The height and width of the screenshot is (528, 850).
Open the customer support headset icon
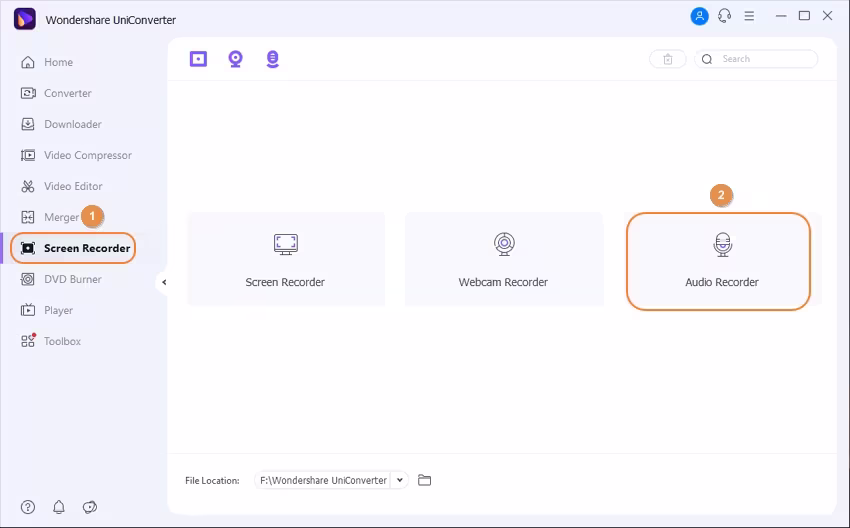click(x=724, y=16)
